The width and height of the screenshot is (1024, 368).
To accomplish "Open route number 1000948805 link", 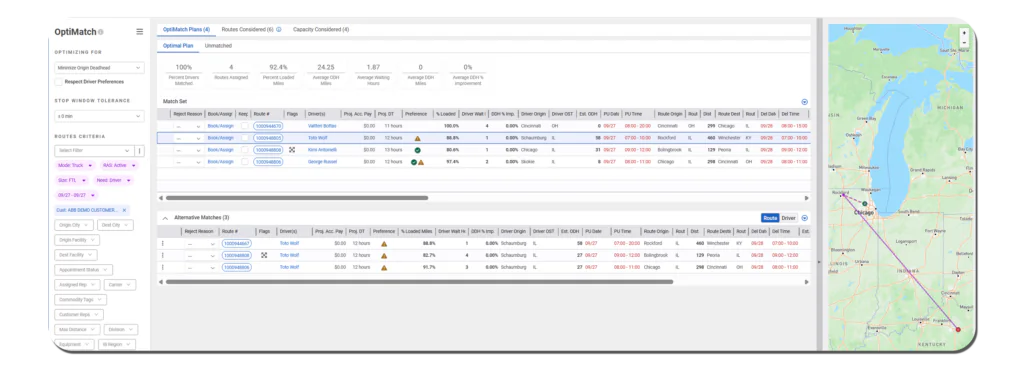I will [268, 138].
